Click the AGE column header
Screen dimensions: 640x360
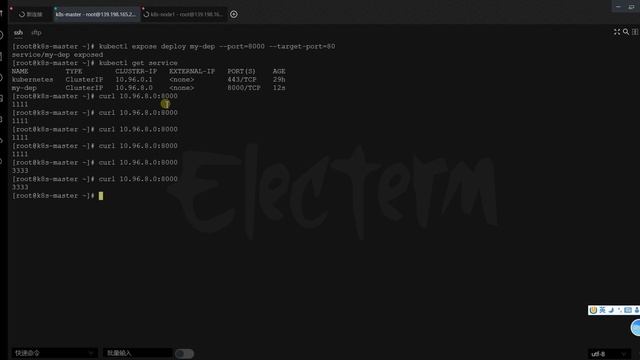coord(279,71)
